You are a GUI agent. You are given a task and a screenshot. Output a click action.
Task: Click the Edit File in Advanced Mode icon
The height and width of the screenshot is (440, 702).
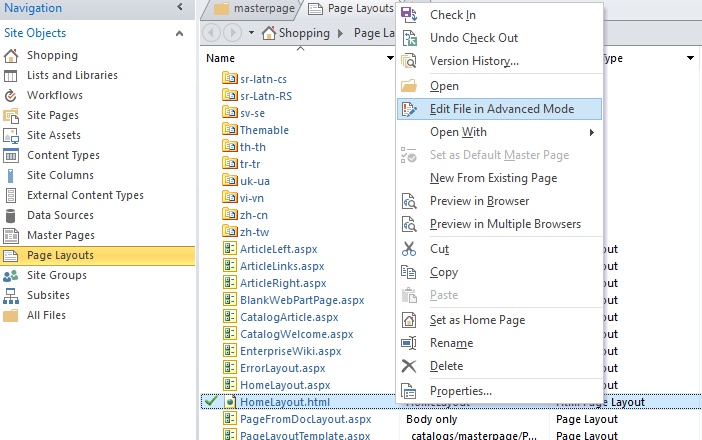click(409, 109)
